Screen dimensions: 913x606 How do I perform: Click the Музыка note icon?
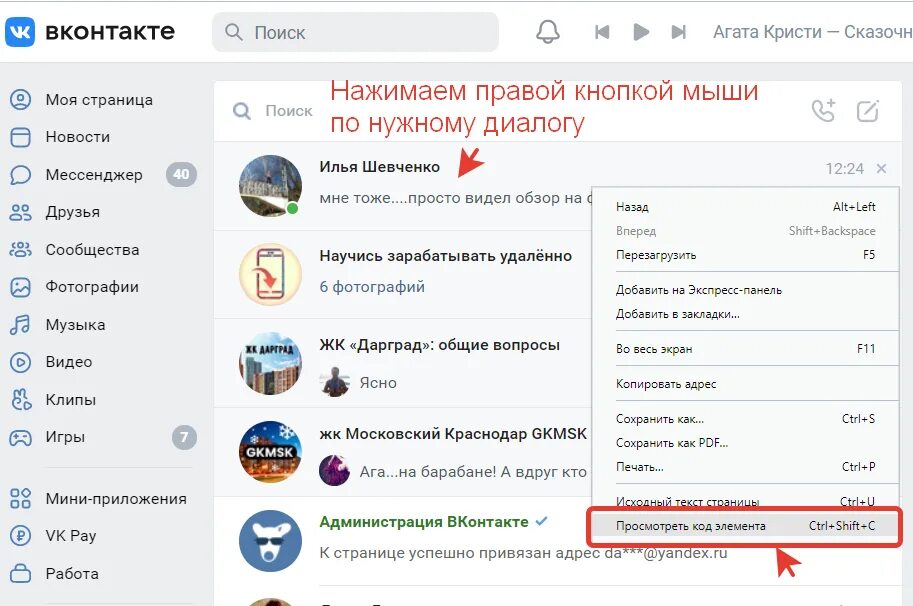coord(20,324)
